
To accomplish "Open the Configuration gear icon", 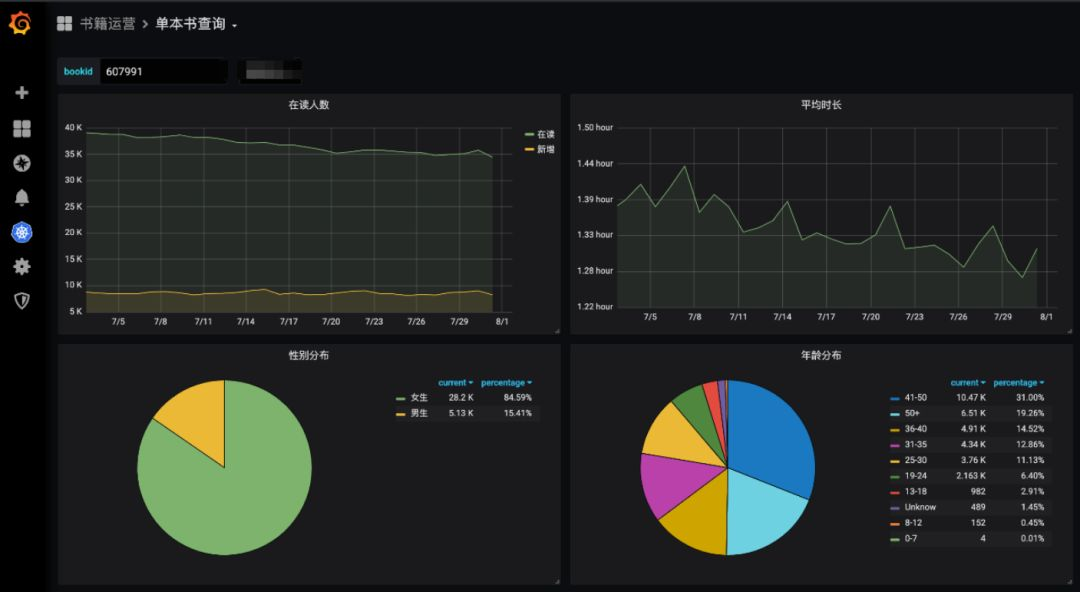I will 22,267.
